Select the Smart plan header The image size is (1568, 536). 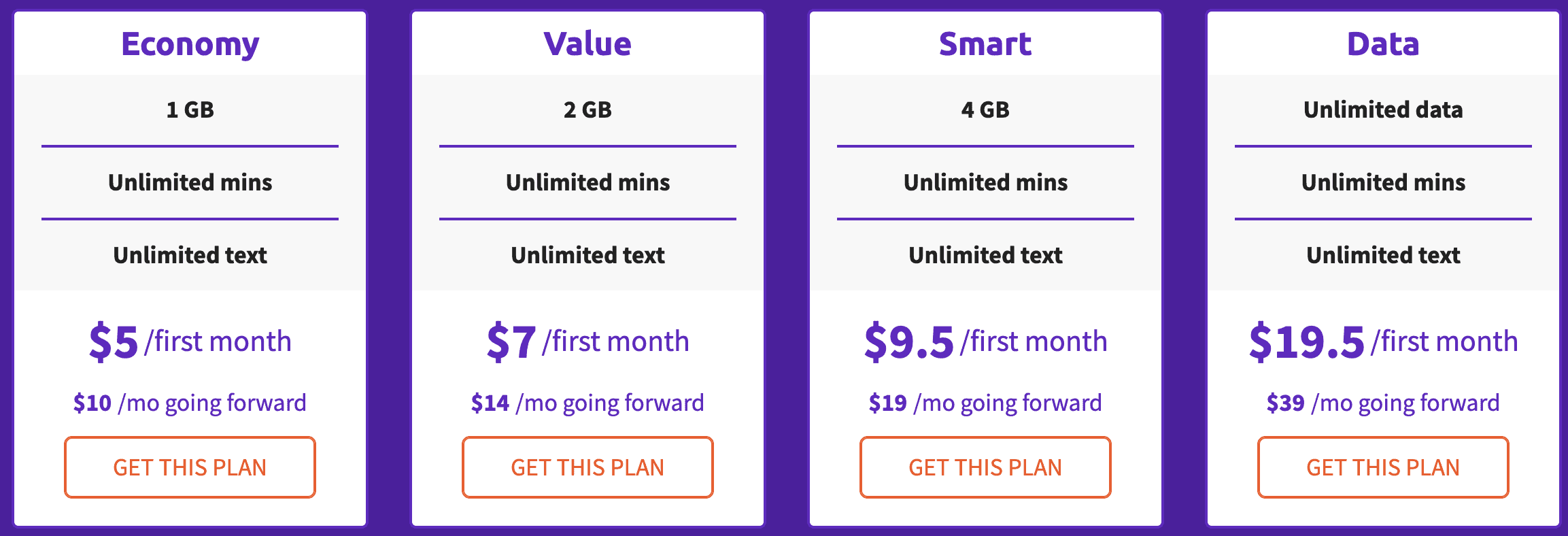click(985, 43)
